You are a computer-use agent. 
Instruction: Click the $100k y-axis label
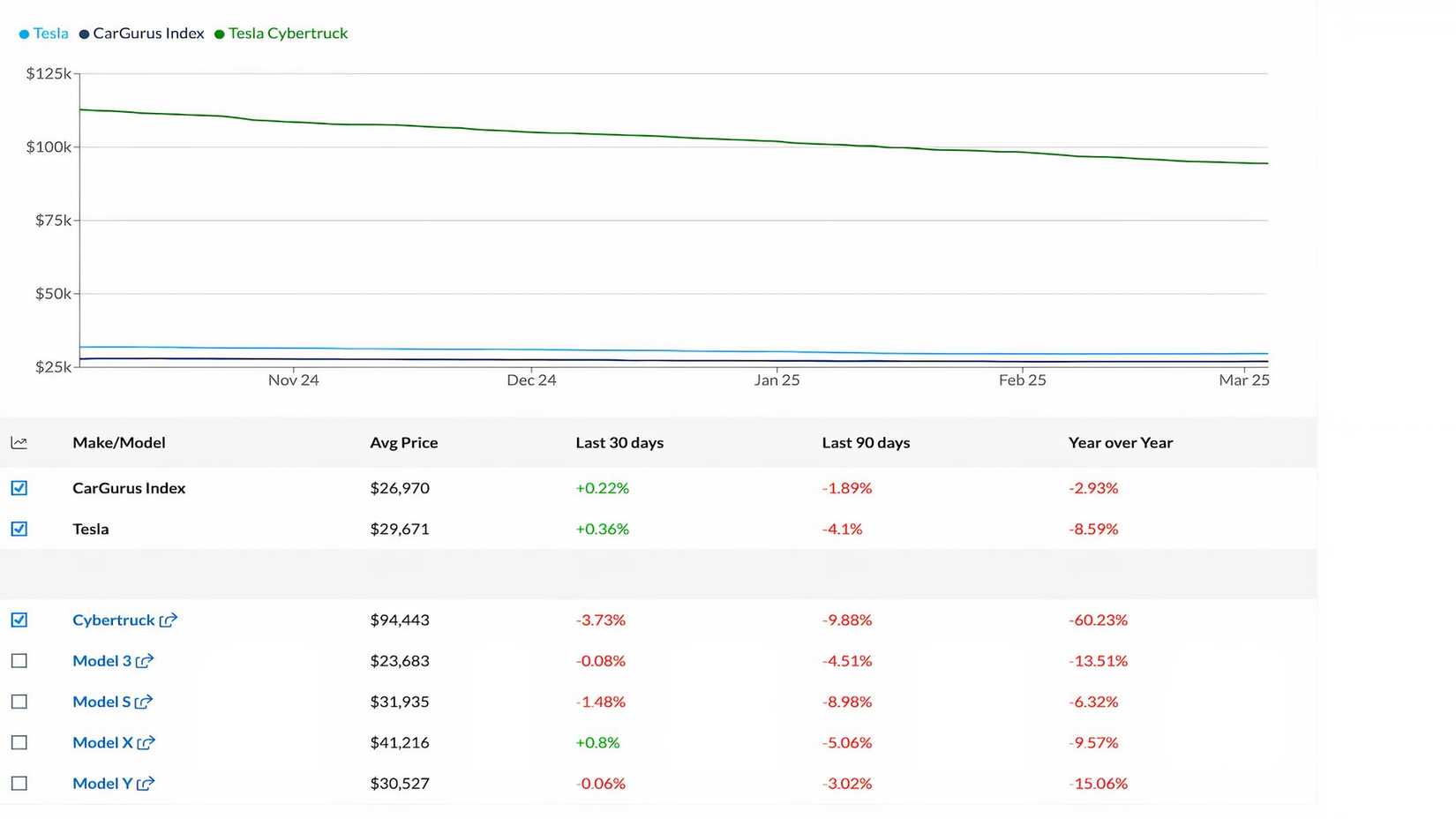pyautogui.click(x=49, y=147)
